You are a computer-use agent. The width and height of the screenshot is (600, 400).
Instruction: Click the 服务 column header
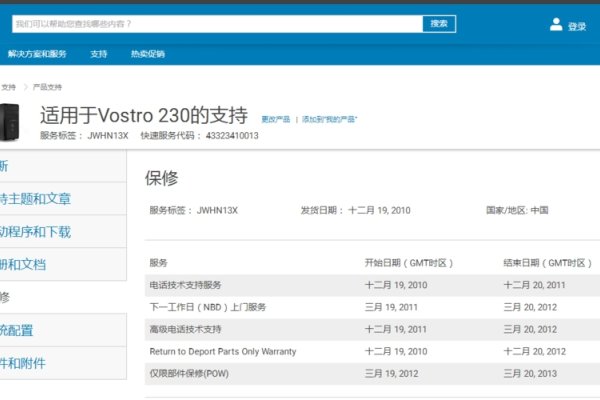click(x=158, y=263)
